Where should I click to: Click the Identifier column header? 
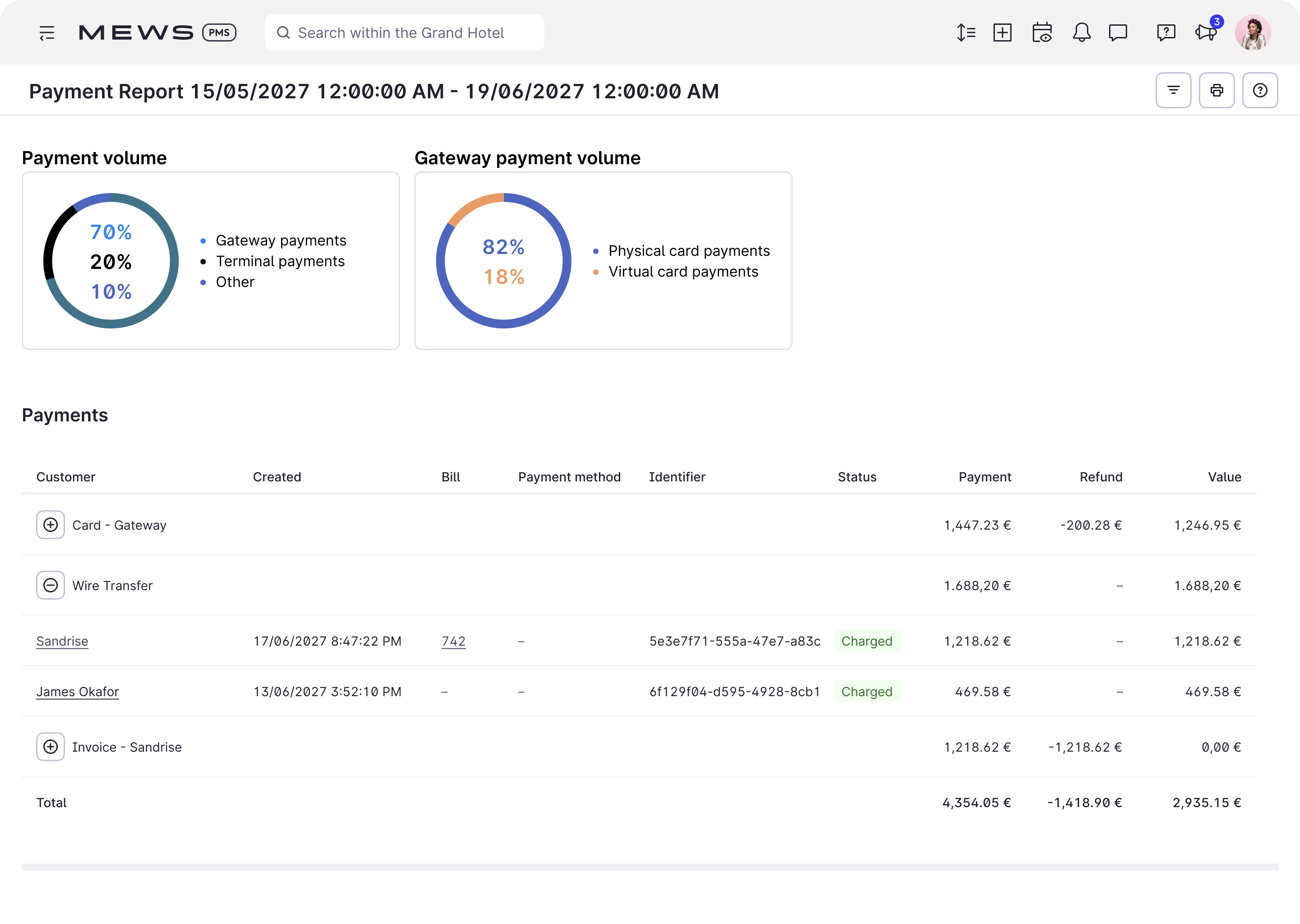(677, 477)
